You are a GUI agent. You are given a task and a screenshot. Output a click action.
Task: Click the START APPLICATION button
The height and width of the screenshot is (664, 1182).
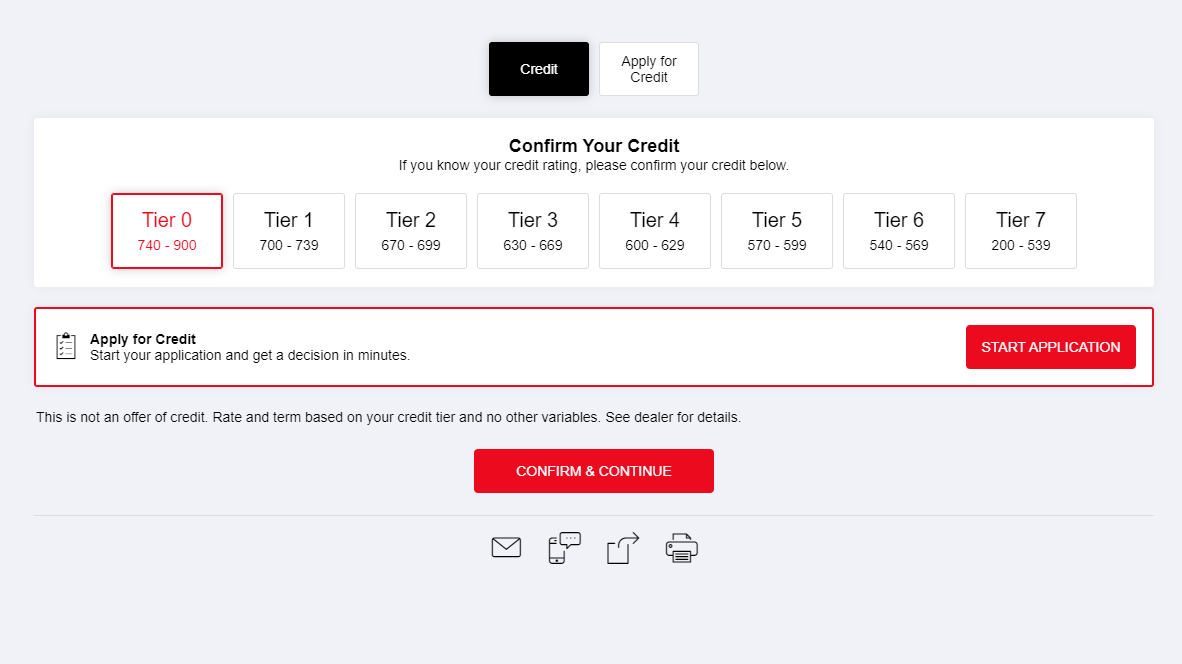click(1051, 347)
